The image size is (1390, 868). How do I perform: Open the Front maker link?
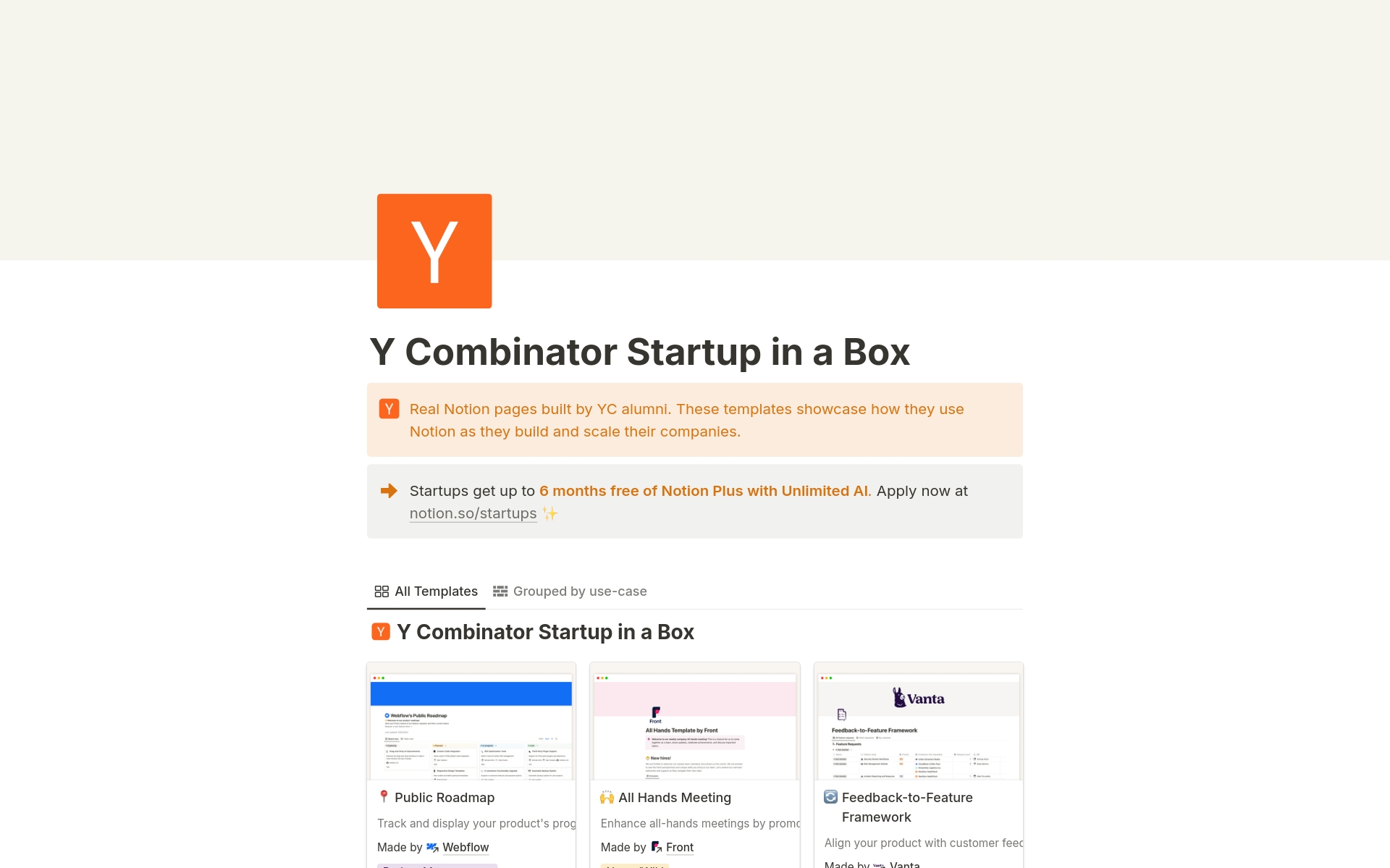(x=680, y=847)
